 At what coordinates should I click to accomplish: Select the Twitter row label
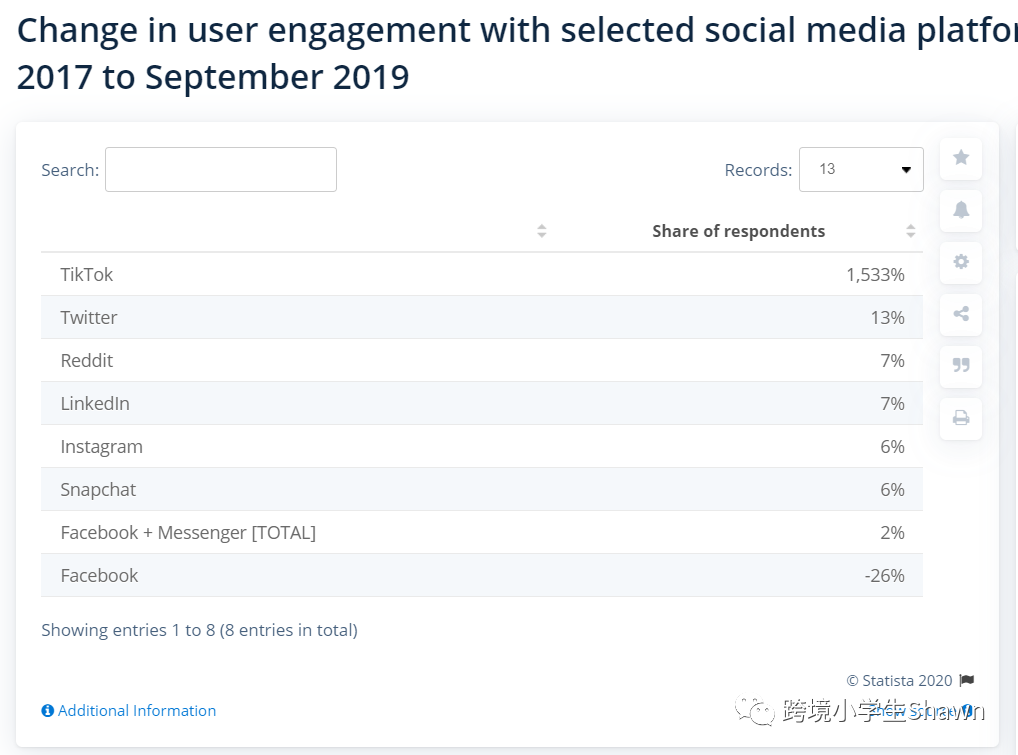pos(89,318)
